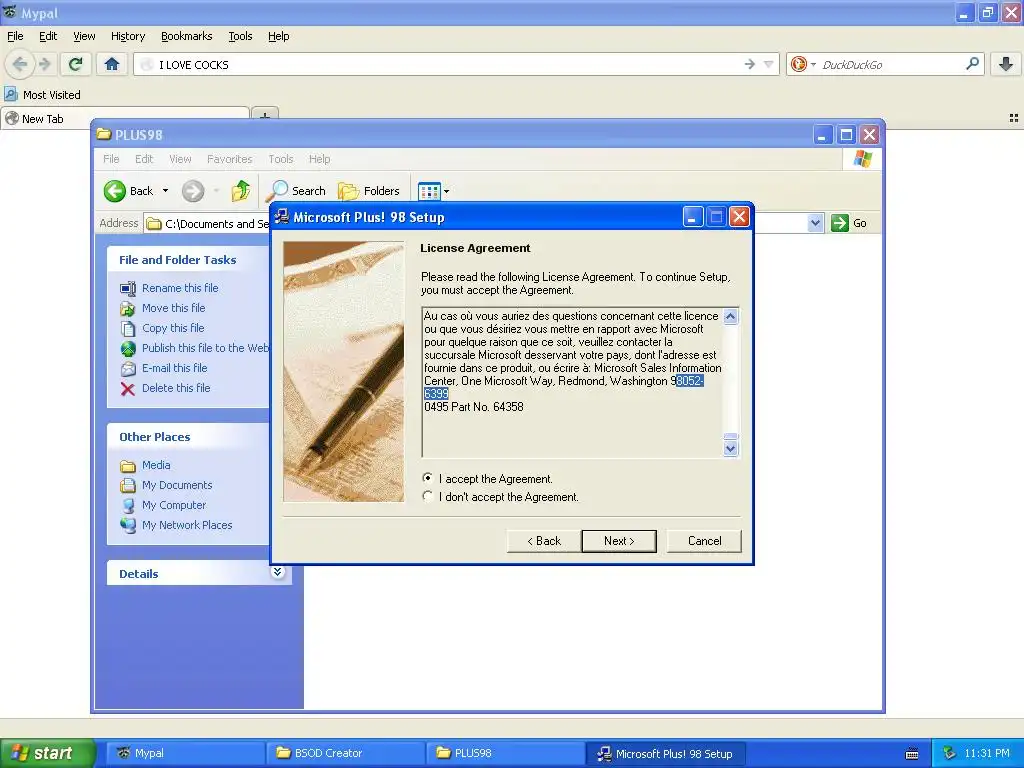1024x768 pixels.
Task: Open the PLUS98 window Favorites menu
Action: [x=229, y=159]
